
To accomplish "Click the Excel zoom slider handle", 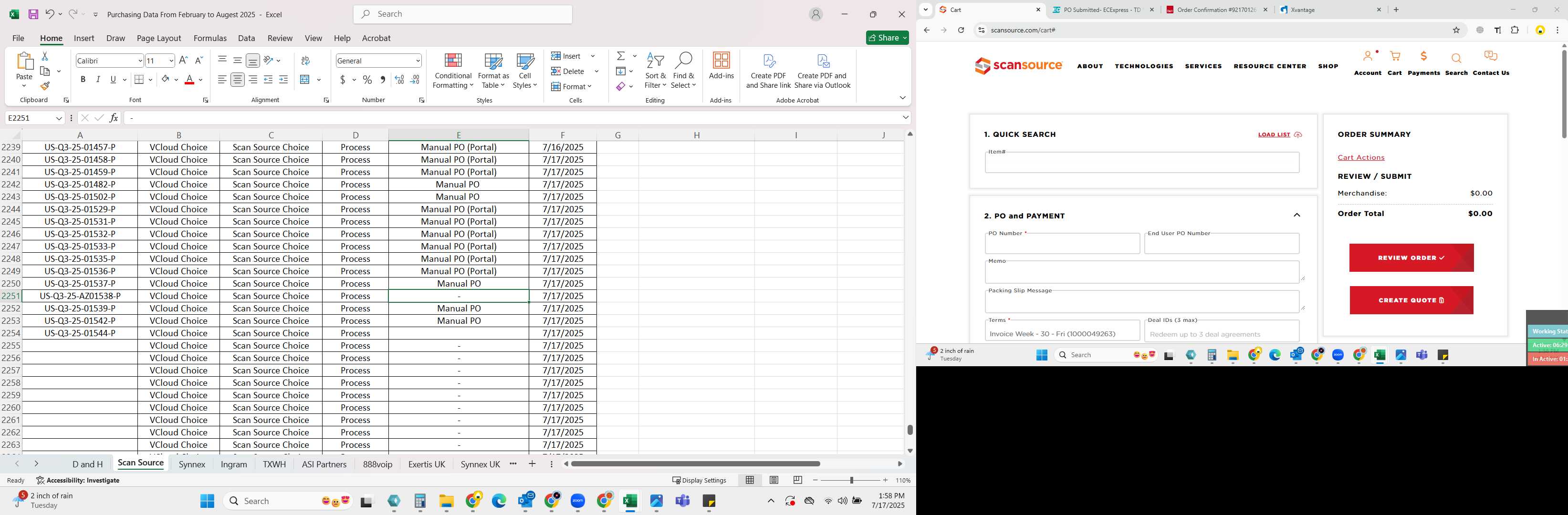I will coord(851,480).
